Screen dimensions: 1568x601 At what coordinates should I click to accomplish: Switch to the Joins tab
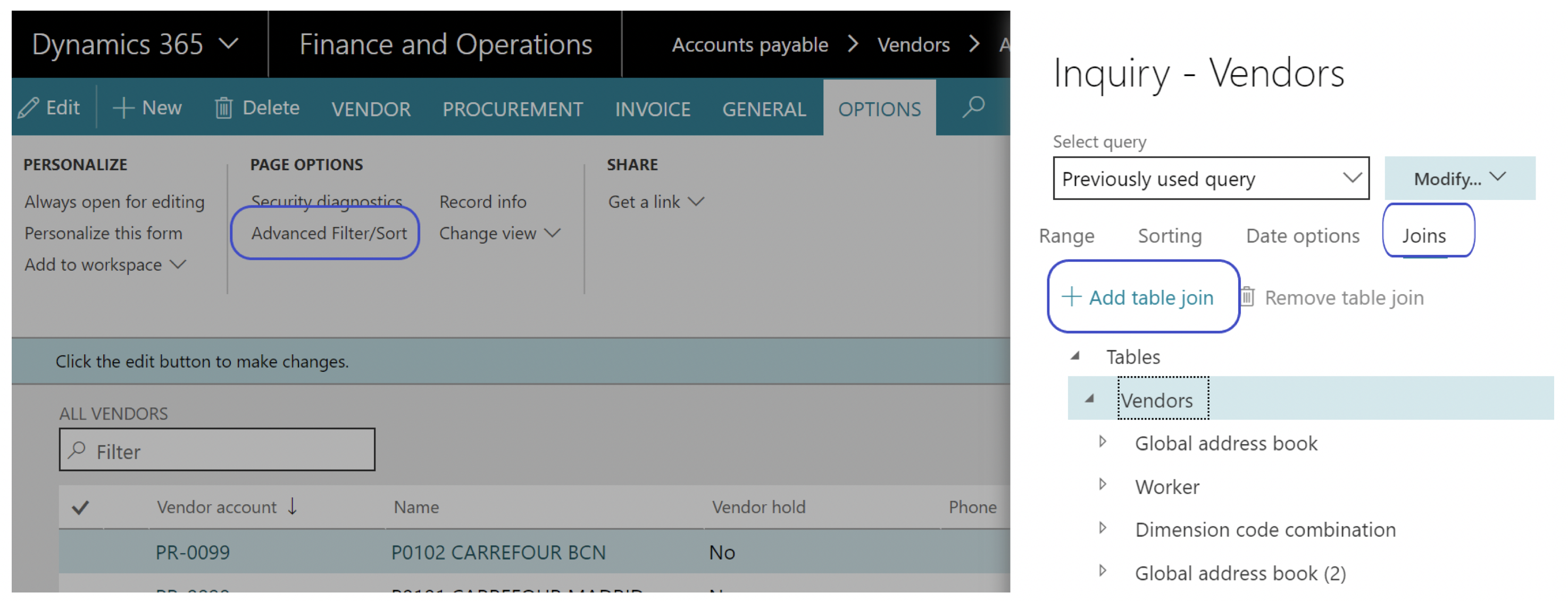1424,235
